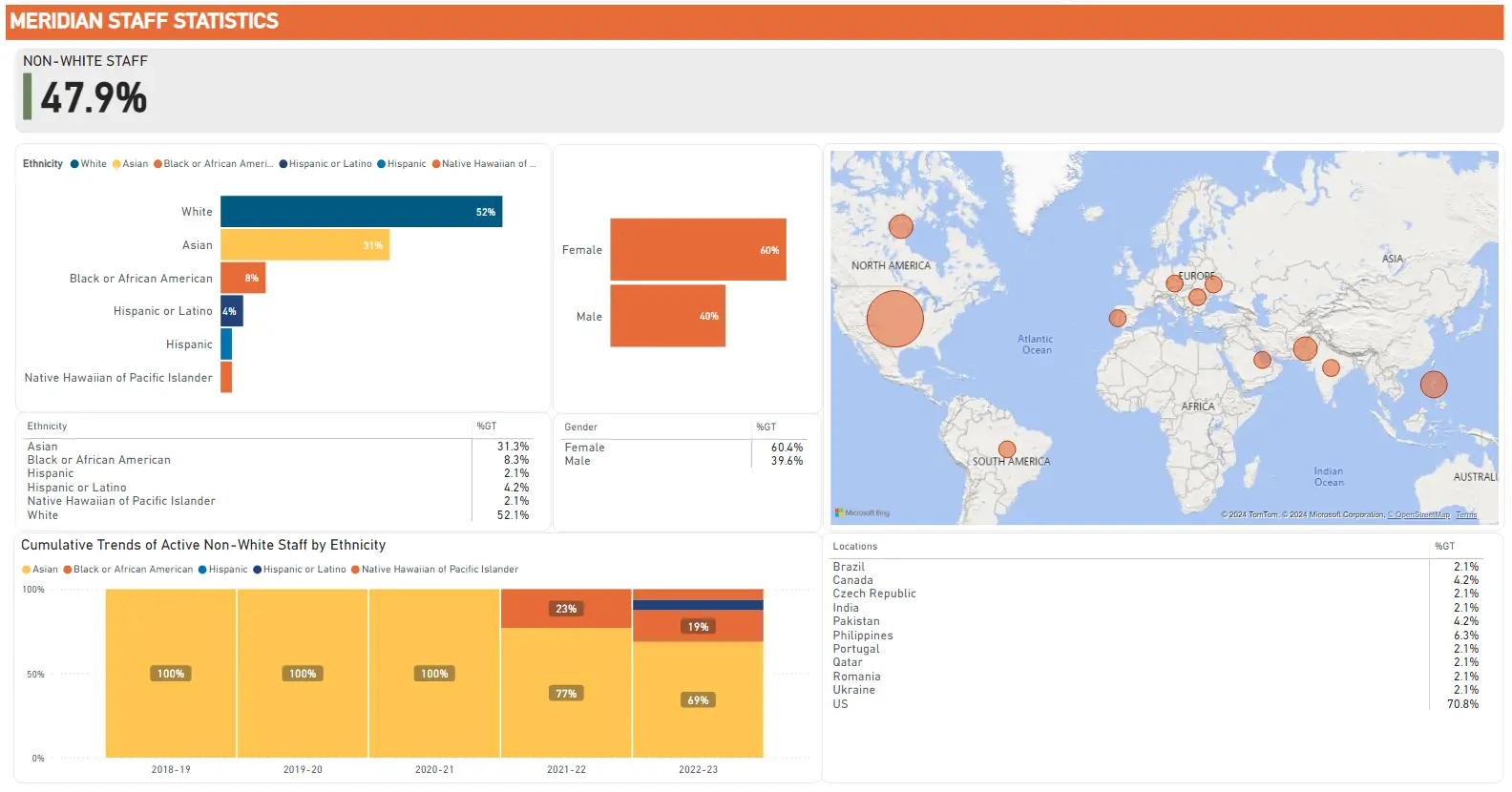The height and width of the screenshot is (792, 1512).
Task: Select the Female 60% bar
Action: pyautogui.click(x=698, y=250)
